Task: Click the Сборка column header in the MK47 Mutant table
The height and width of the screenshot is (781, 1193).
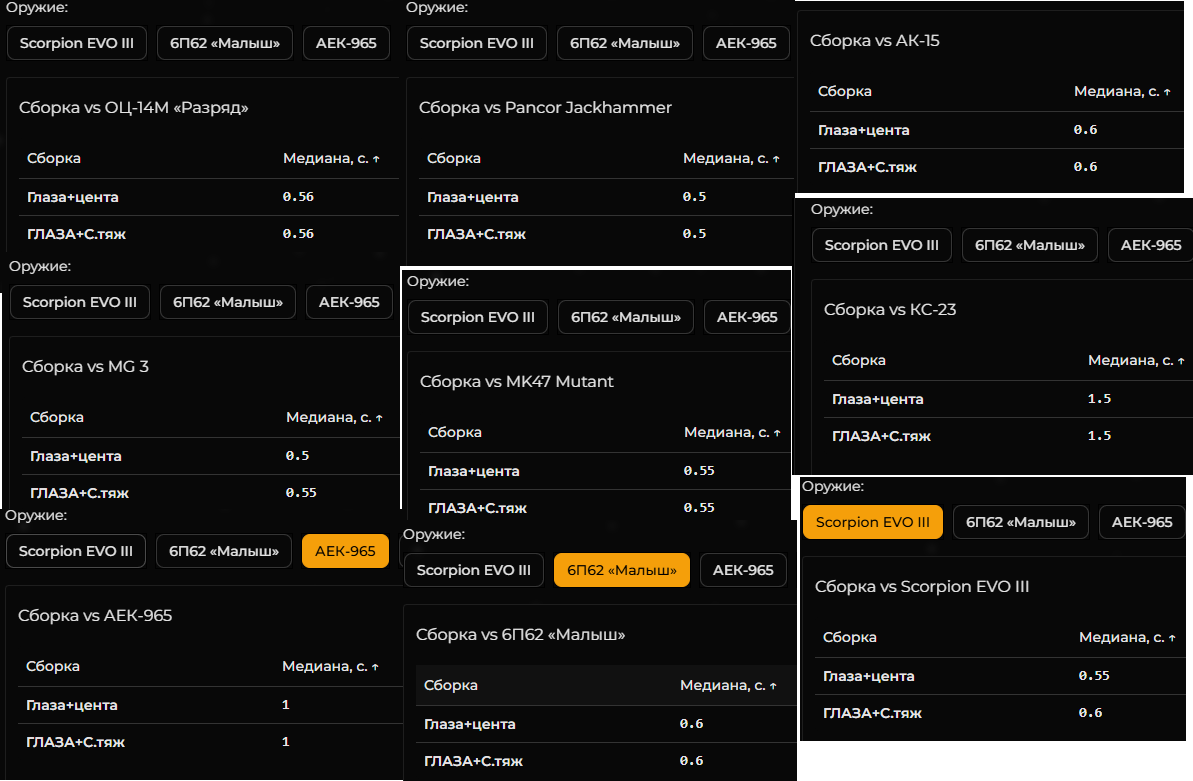Action: tap(455, 432)
